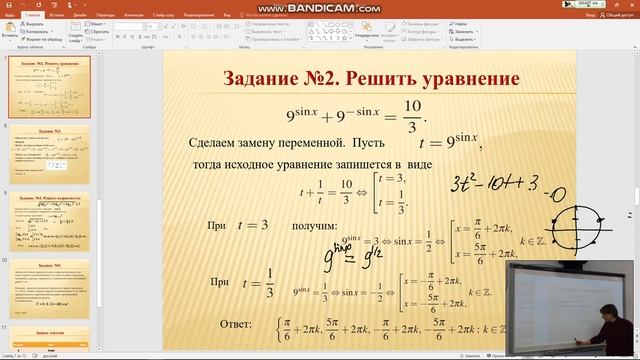This screenshot has height=360, width=640.
Task: Open the Макет layout dropdown
Action: [x=95, y=24]
